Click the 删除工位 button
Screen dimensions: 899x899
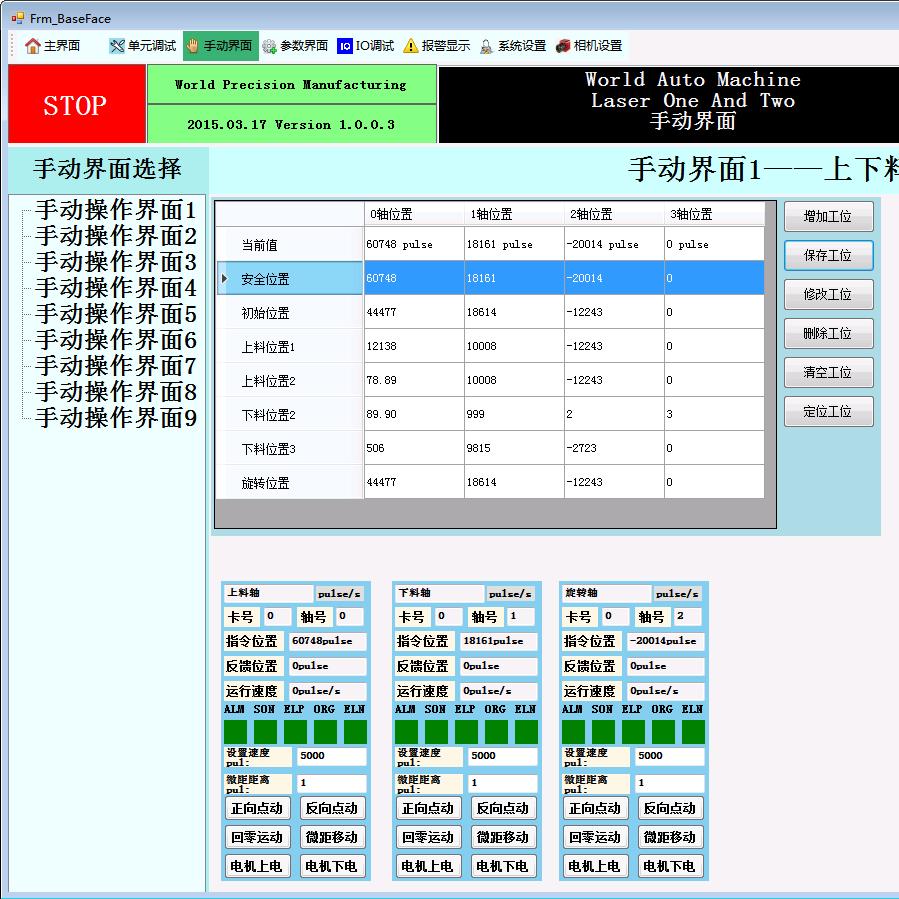828,333
